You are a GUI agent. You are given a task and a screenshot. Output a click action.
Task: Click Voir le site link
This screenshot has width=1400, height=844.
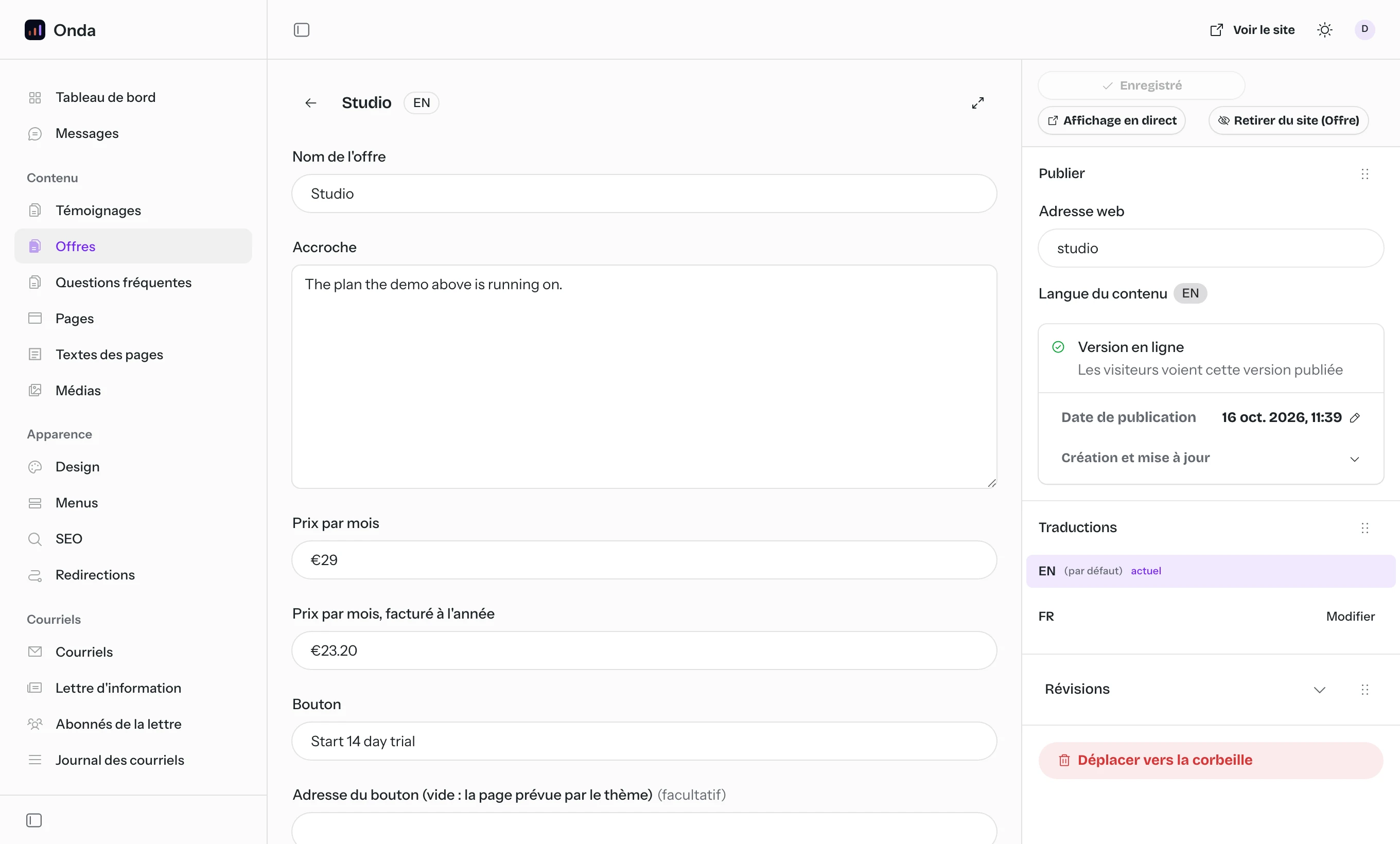click(1252, 30)
